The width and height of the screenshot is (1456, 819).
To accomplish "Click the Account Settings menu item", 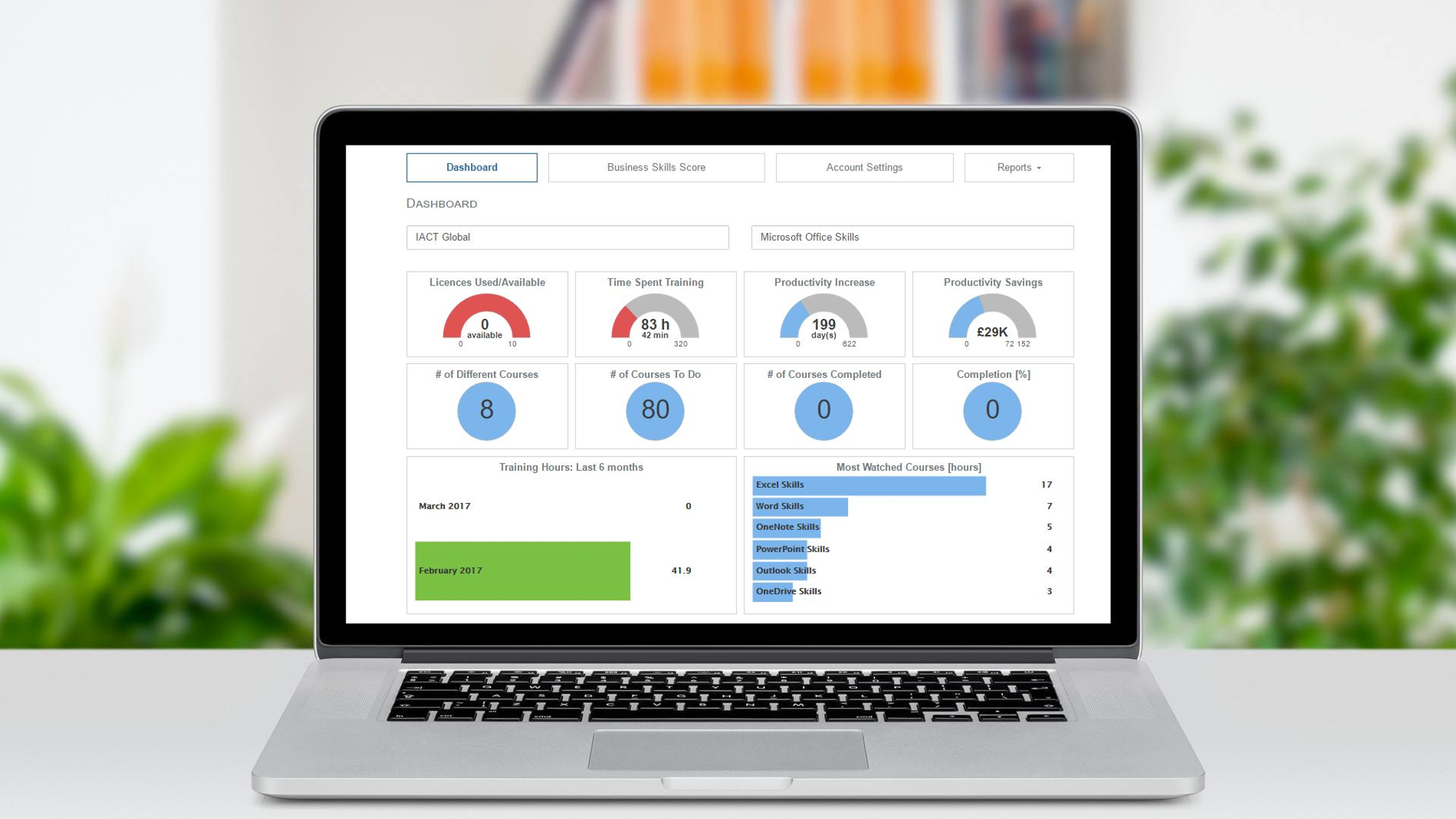I will click(x=864, y=167).
